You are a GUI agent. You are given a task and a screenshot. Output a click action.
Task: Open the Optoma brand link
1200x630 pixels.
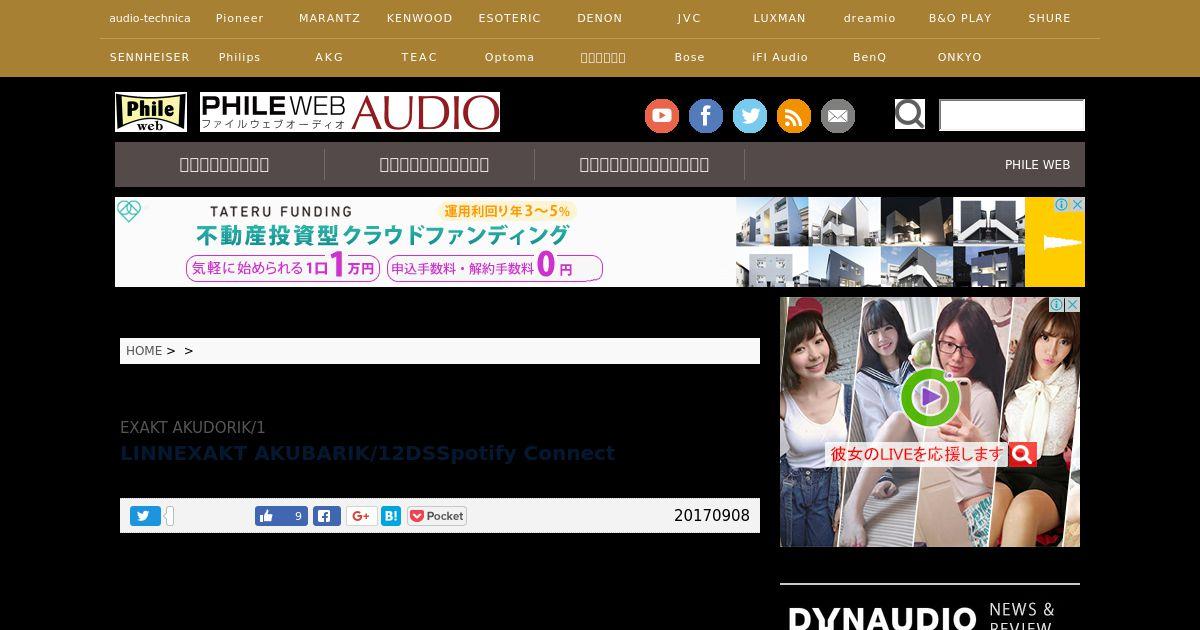point(510,57)
